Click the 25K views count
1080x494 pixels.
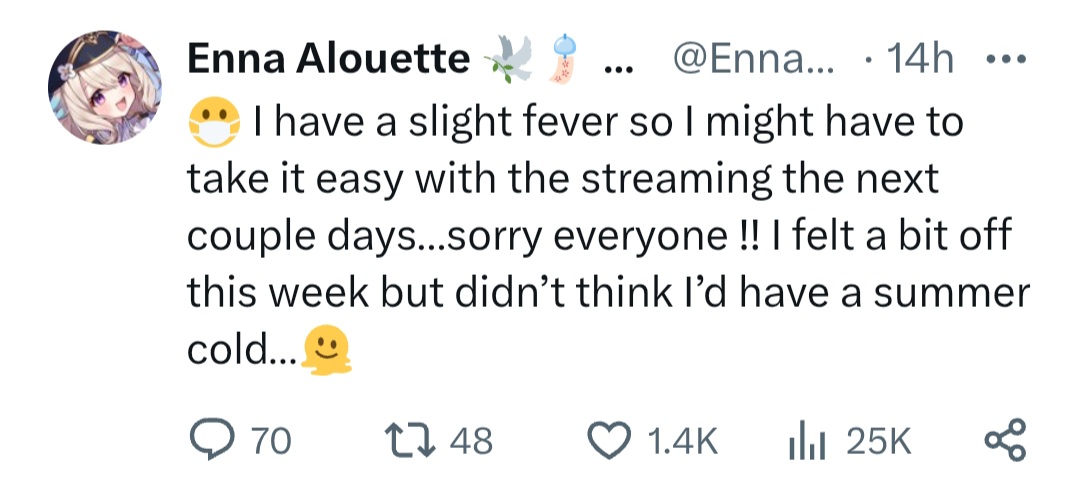tap(878, 441)
